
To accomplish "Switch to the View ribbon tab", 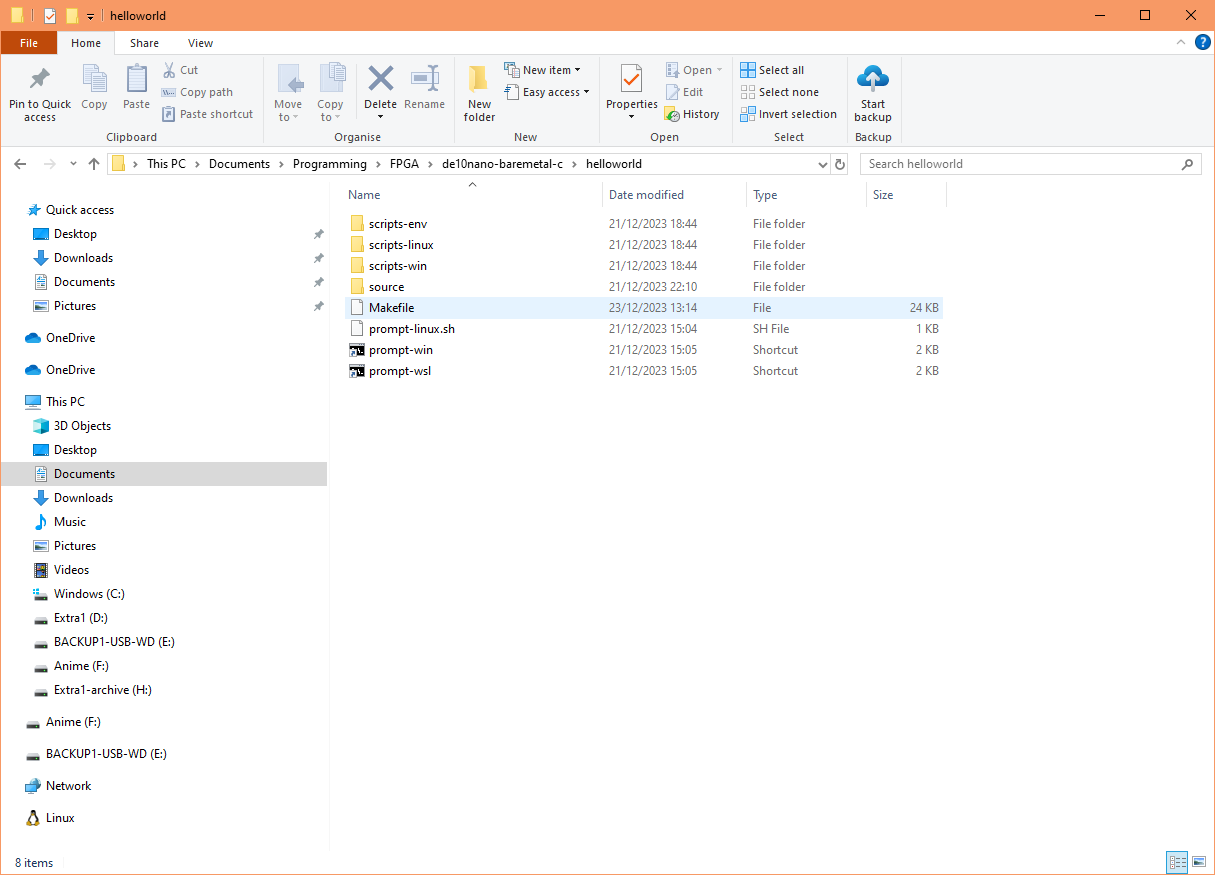I will 200,43.
